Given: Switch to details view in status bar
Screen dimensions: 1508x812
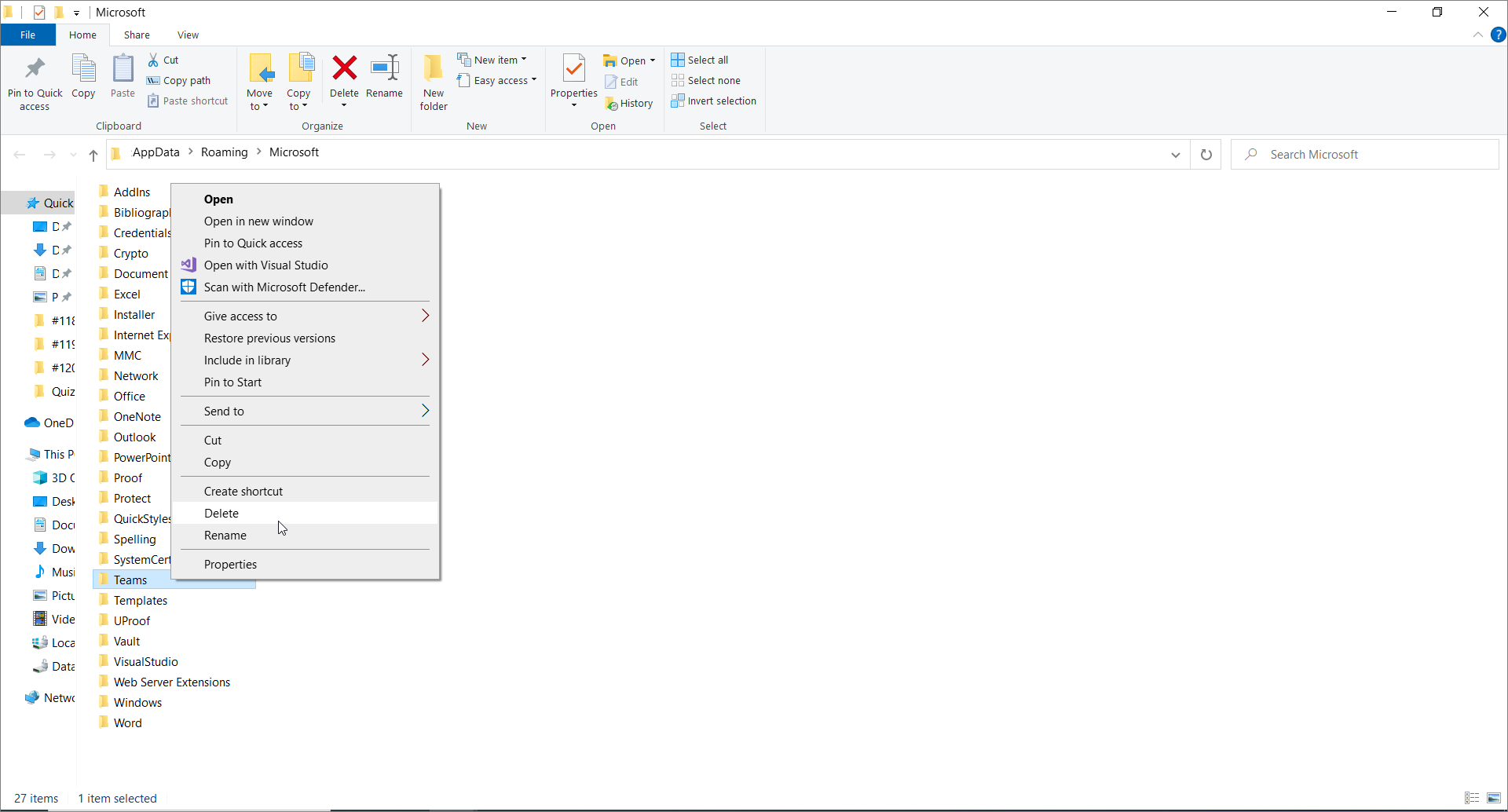Looking at the screenshot, I should (1472, 798).
